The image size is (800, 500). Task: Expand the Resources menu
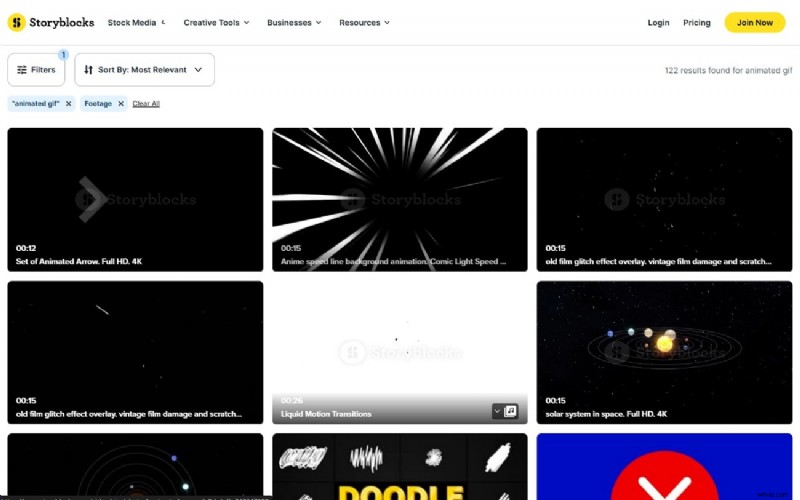pos(364,22)
